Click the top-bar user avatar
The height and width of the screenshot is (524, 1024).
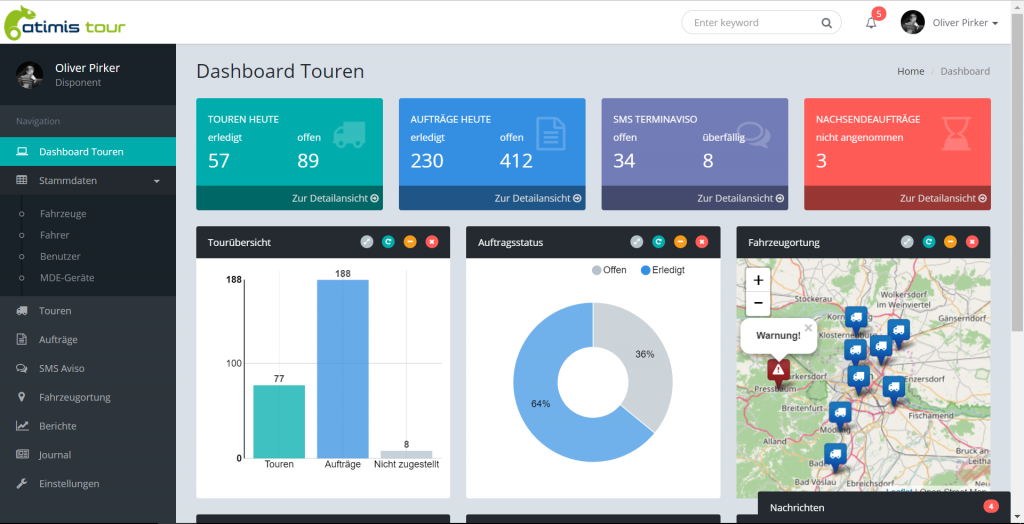912,22
